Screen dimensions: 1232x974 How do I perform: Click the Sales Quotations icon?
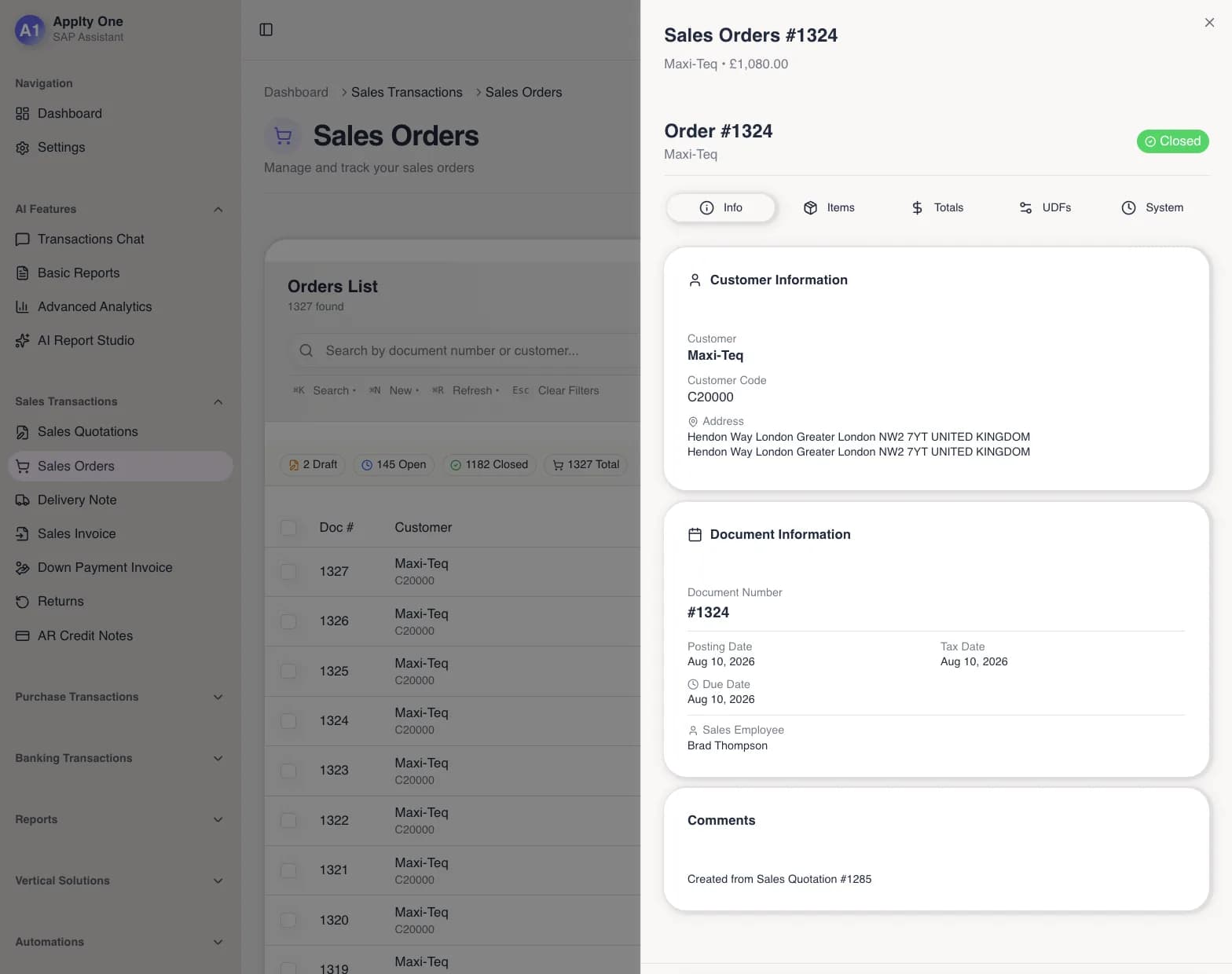[x=23, y=432]
